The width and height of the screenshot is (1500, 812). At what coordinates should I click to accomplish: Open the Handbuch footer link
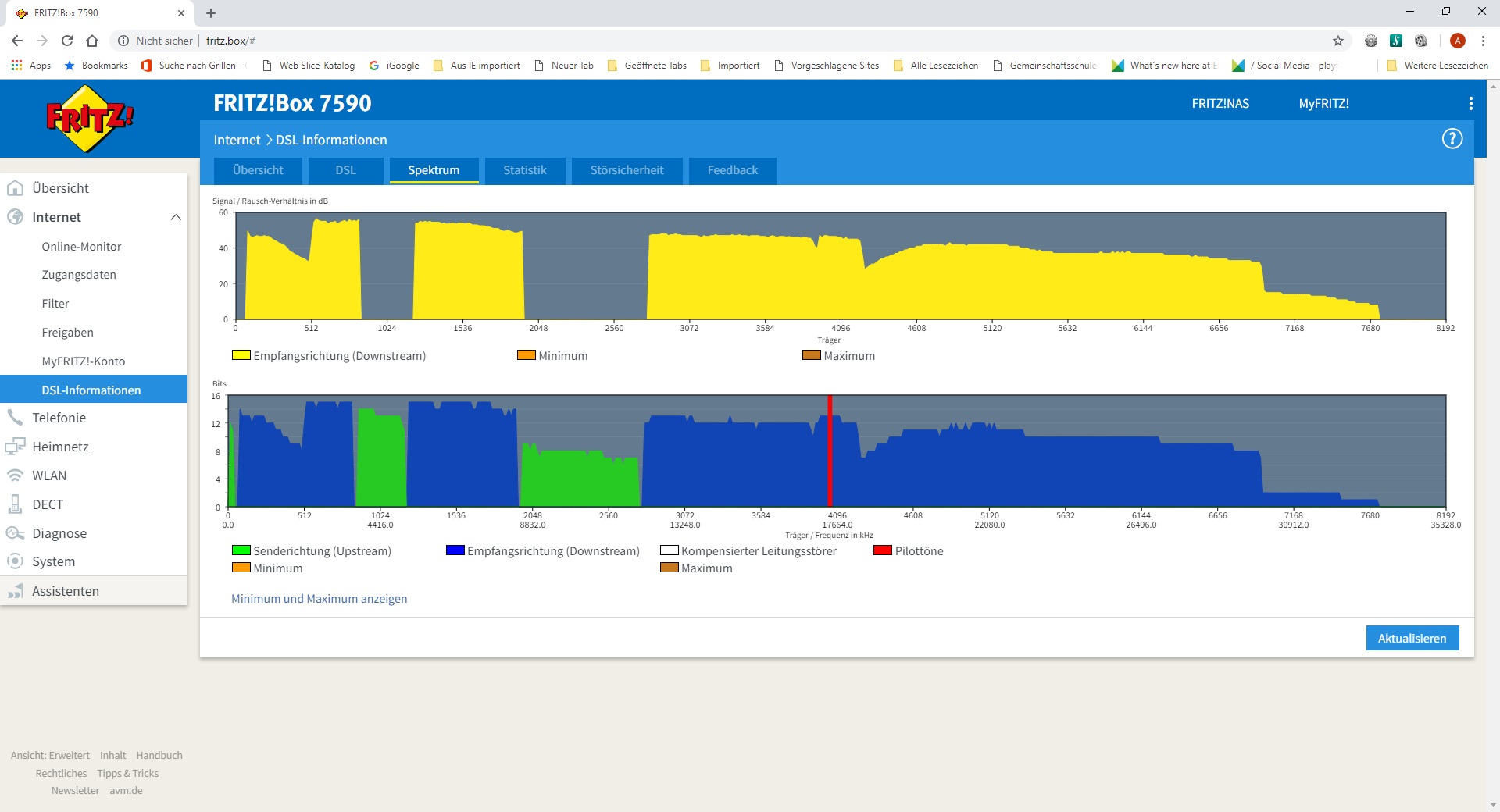coord(159,755)
